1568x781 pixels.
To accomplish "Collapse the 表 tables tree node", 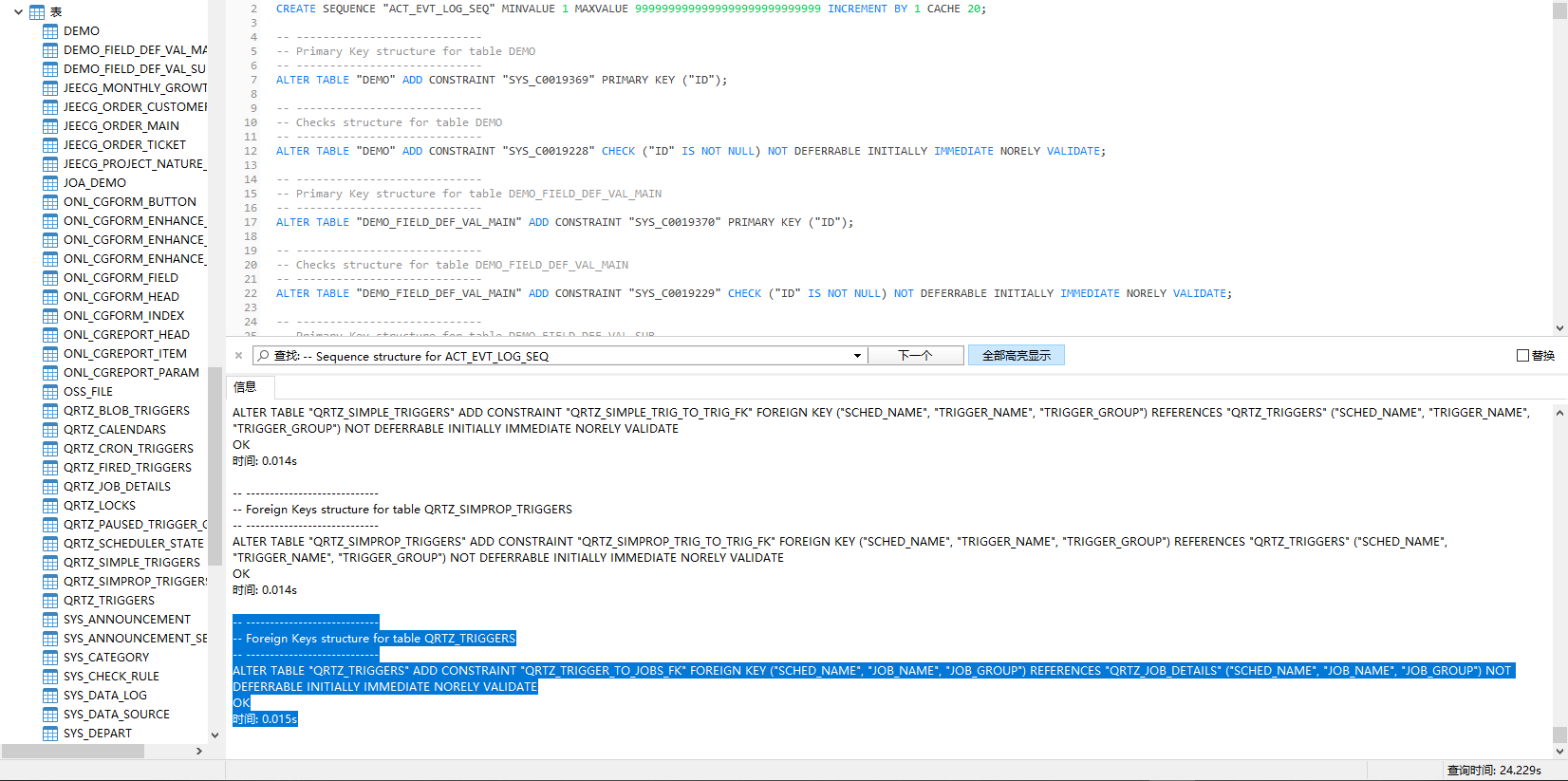I will (18, 12).
